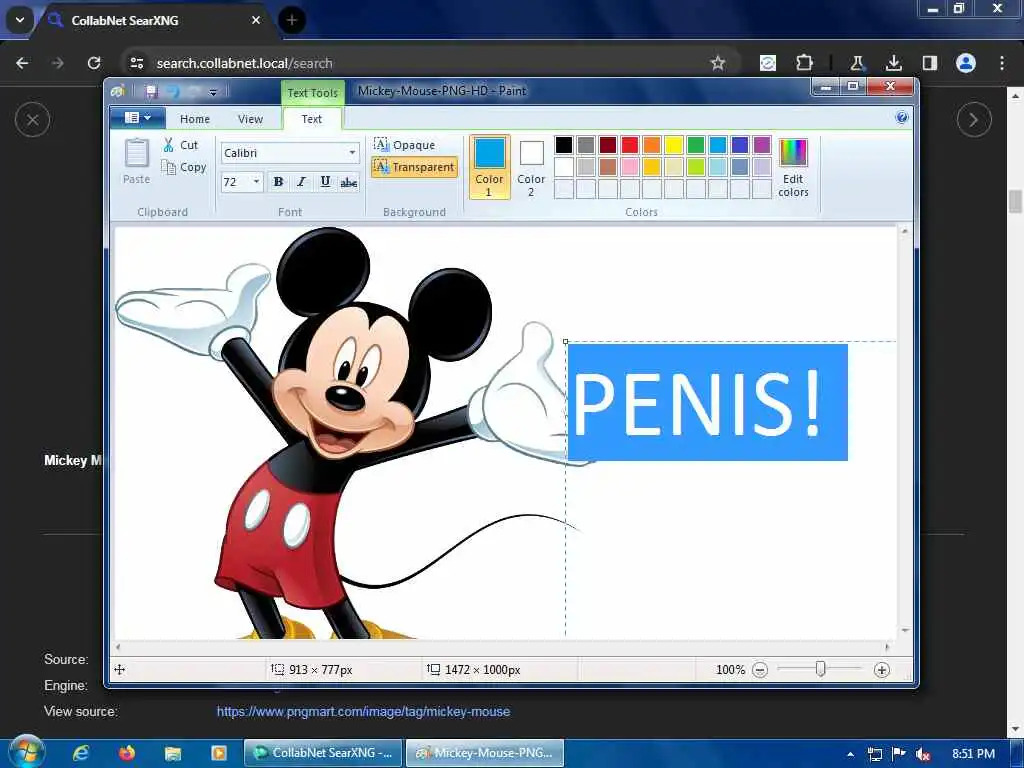
Task: Click inside the blue text box on canvas
Action: pos(707,402)
